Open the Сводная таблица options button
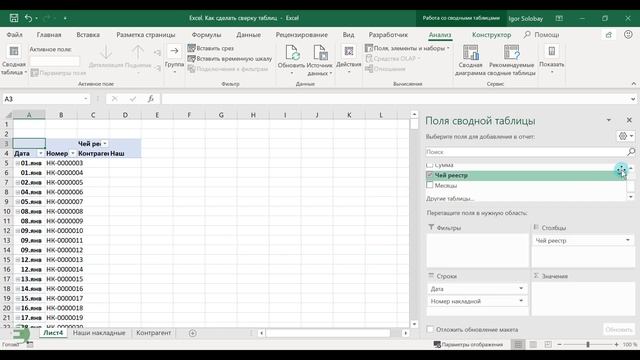 tap(13, 60)
